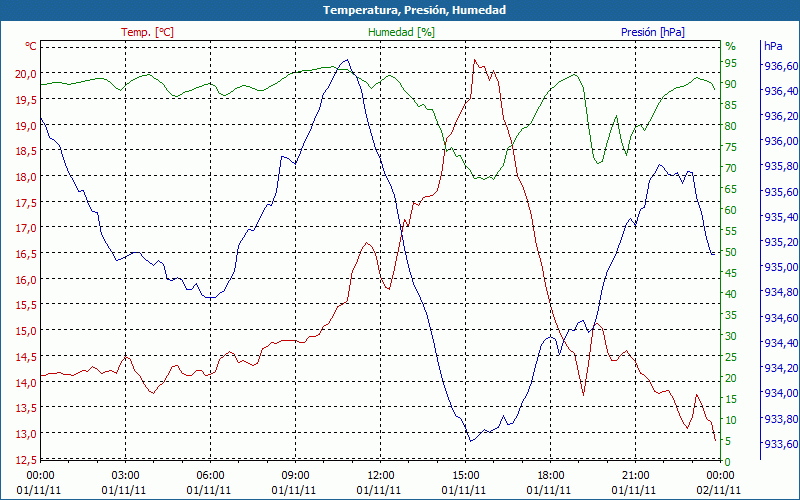Click the '15:00' time axis label
The width and height of the screenshot is (800, 500).
pyautogui.click(x=465, y=476)
